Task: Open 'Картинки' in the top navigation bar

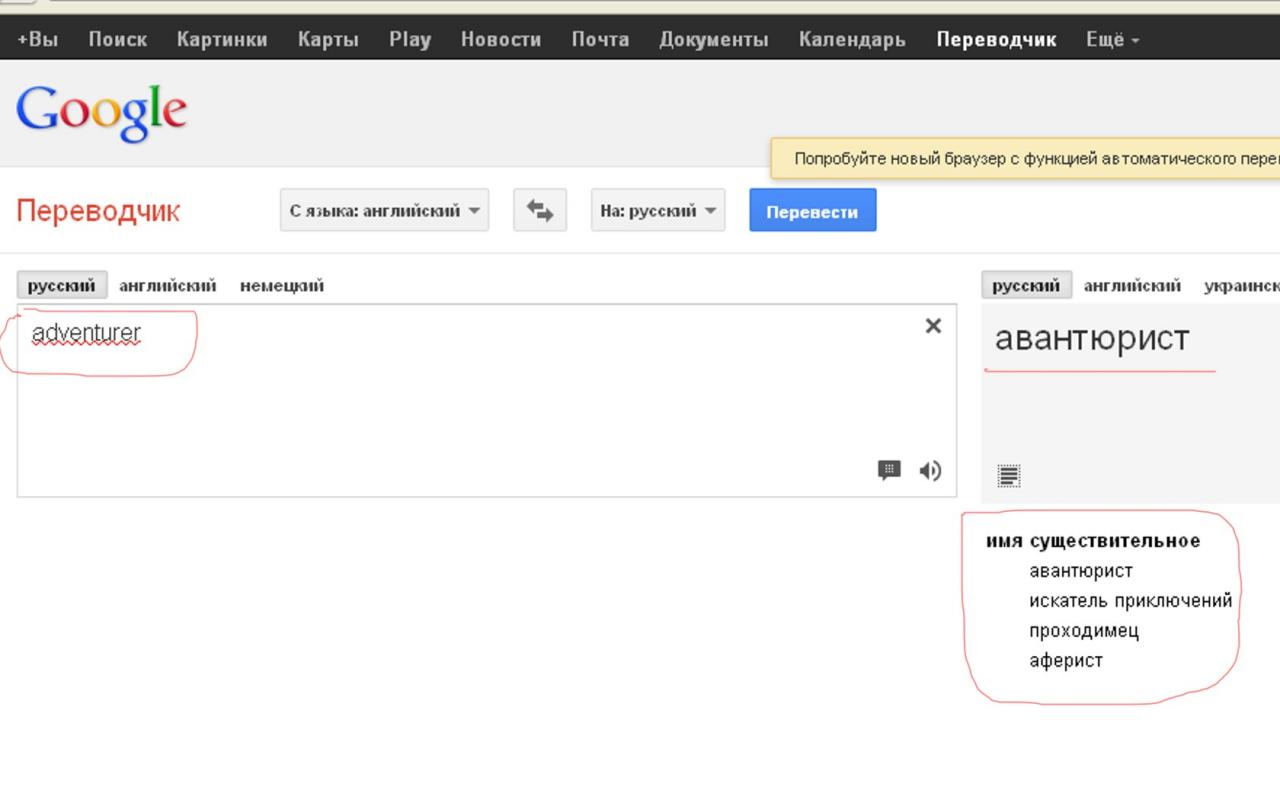Action: point(222,39)
